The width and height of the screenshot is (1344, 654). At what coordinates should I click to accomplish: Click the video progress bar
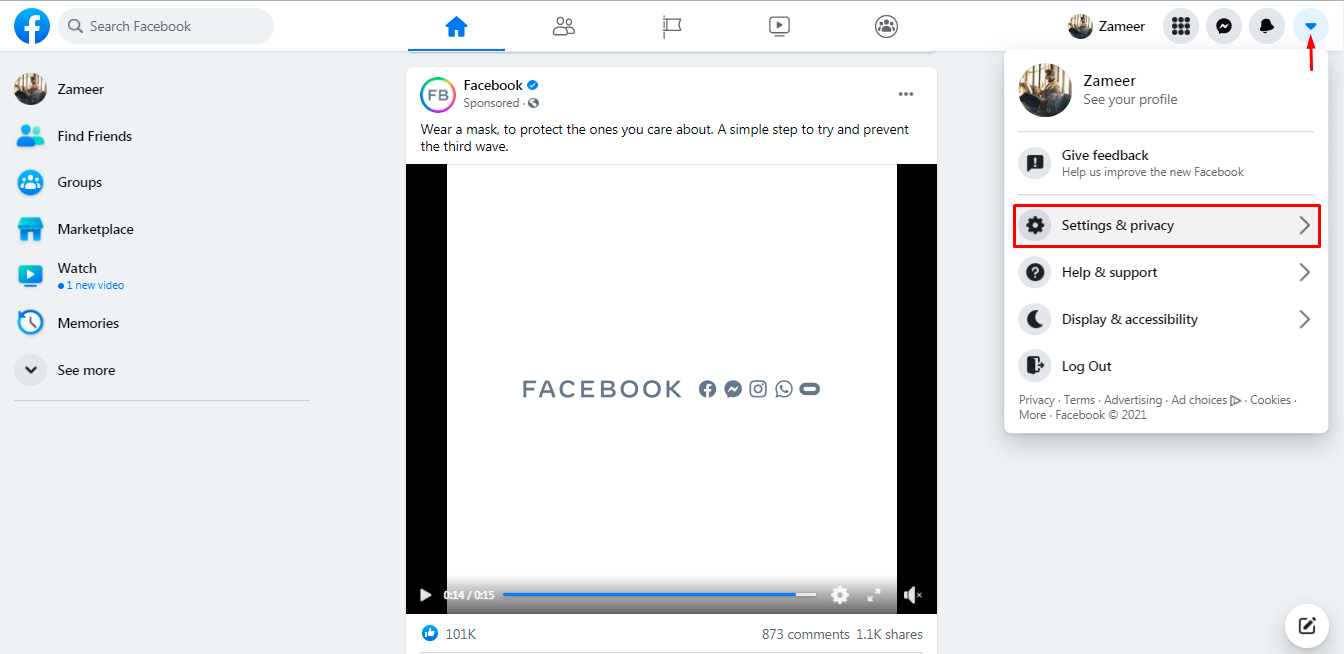tap(659, 595)
